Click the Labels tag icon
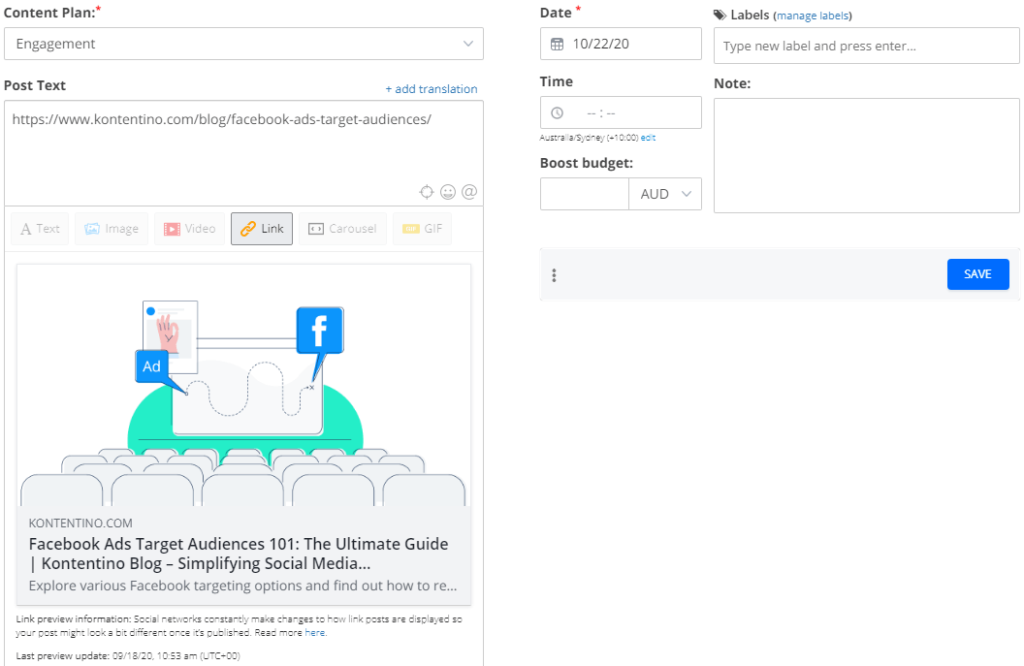Screen dimensions: 1024x666 point(720,15)
